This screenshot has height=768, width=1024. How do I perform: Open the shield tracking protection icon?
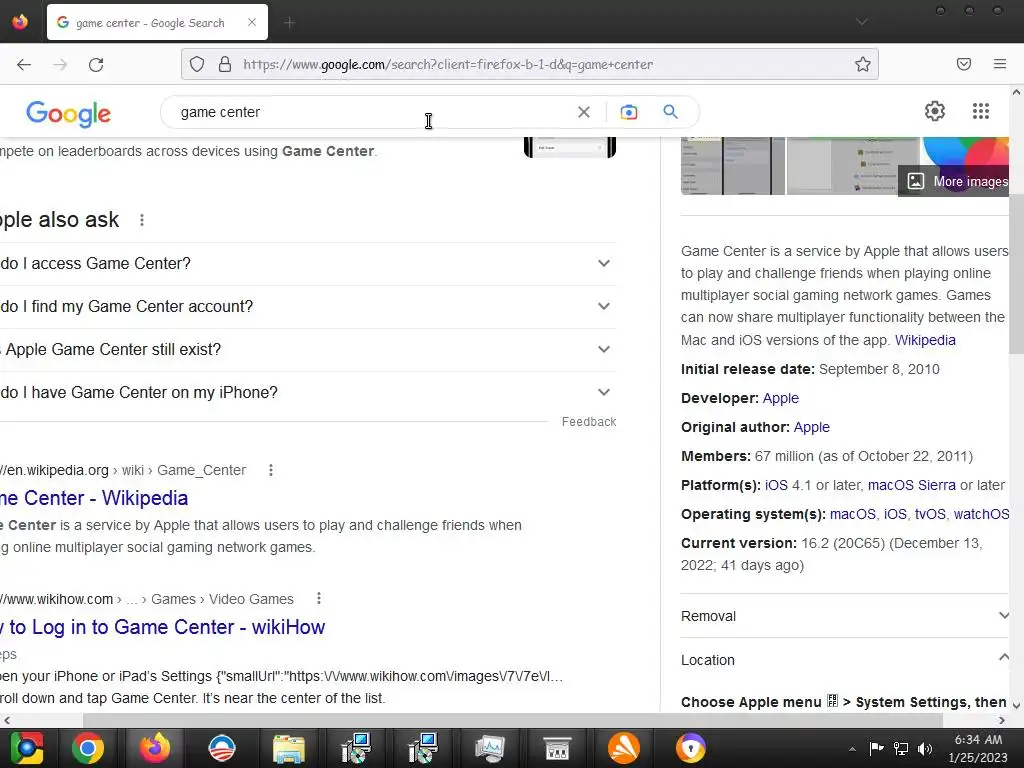pos(197,64)
